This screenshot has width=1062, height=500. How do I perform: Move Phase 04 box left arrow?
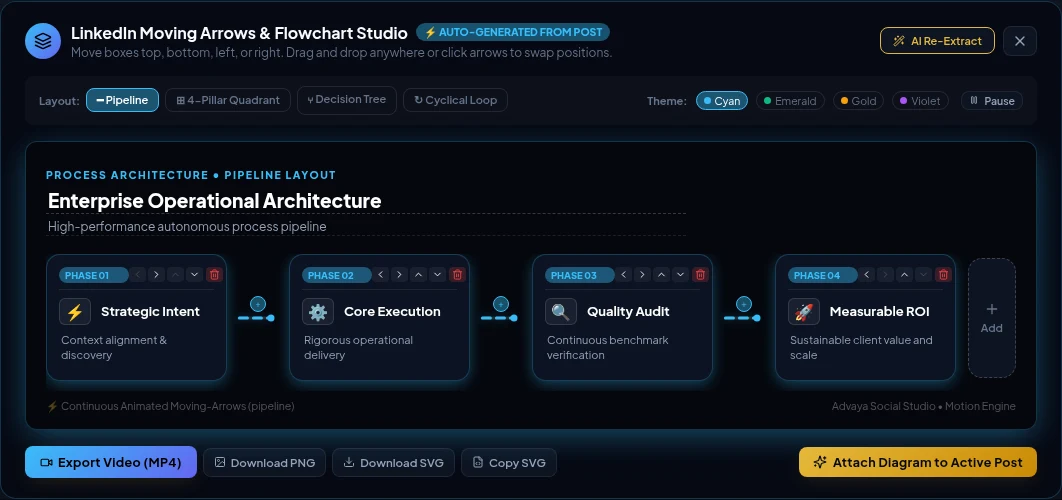pyautogui.click(x=867, y=274)
